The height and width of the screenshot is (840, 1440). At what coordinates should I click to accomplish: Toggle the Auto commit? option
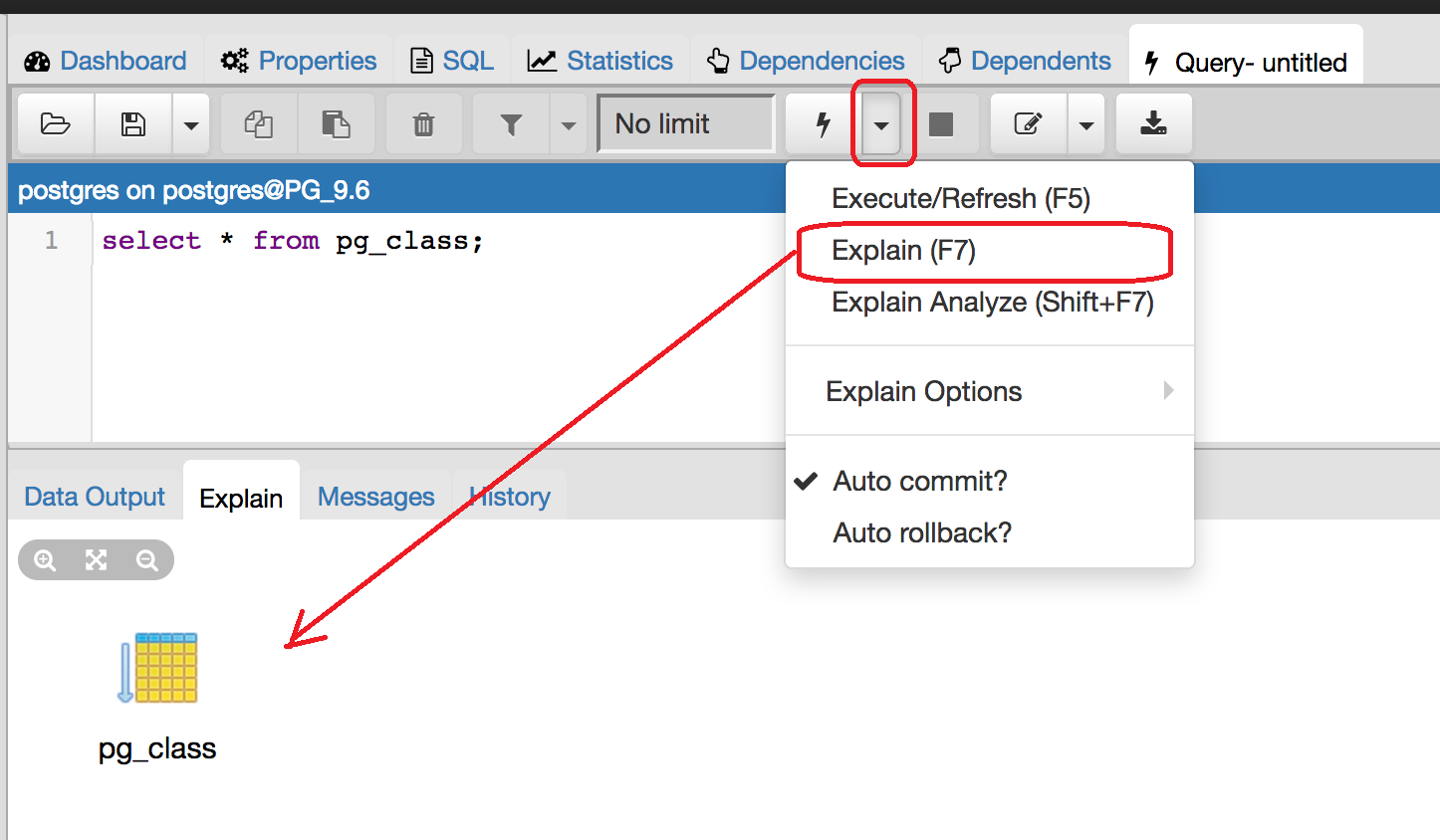pos(919,482)
